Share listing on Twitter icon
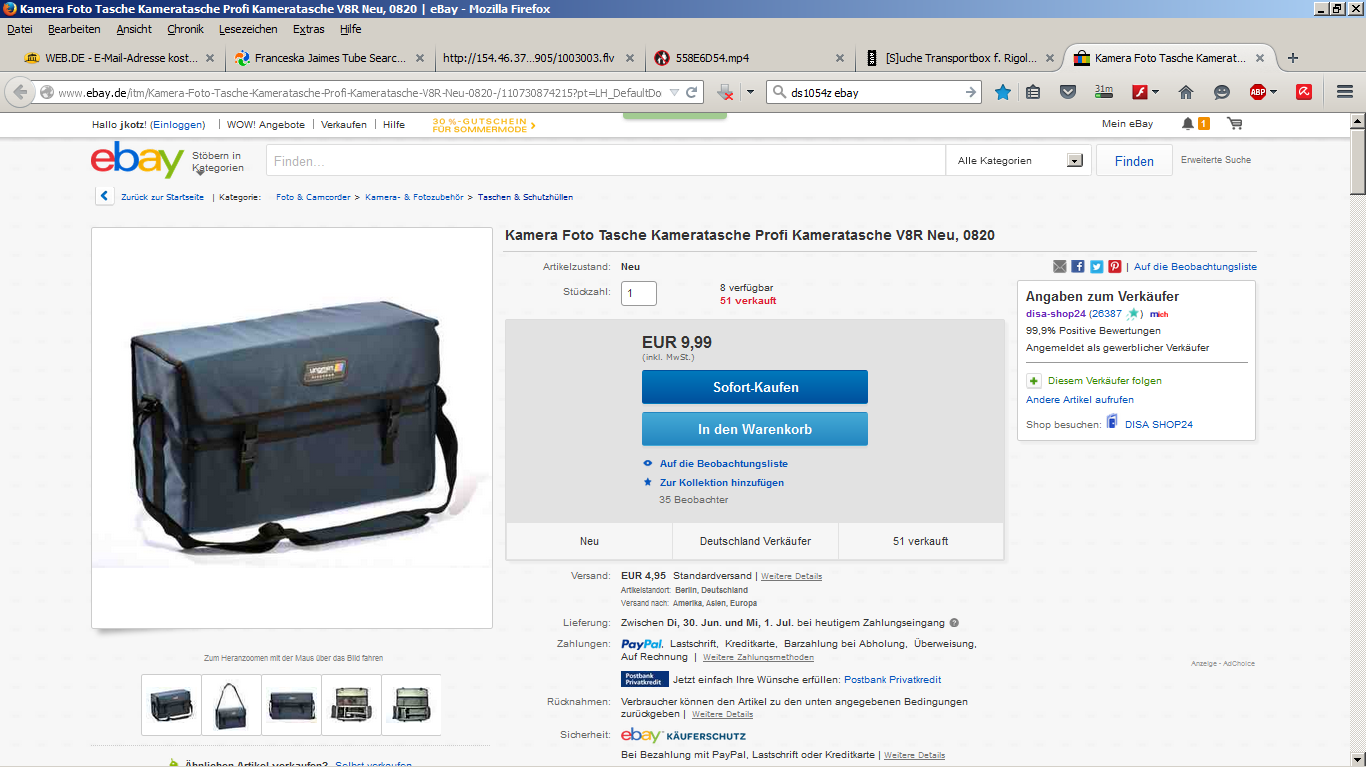Viewport: 1366px width, 768px height. tap(1096, 267)
